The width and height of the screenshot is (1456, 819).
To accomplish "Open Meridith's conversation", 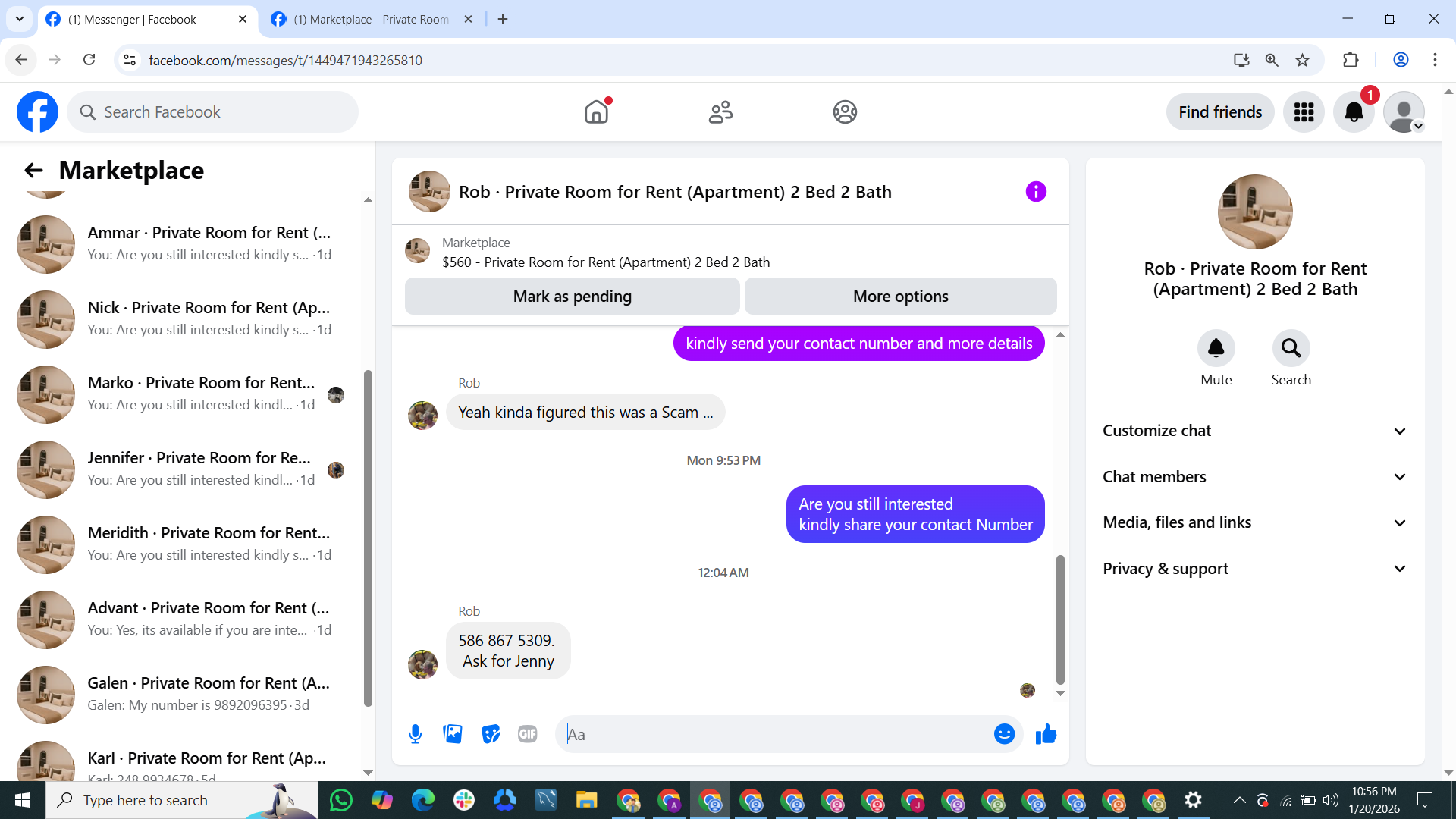I will click(x=182, y=544).
